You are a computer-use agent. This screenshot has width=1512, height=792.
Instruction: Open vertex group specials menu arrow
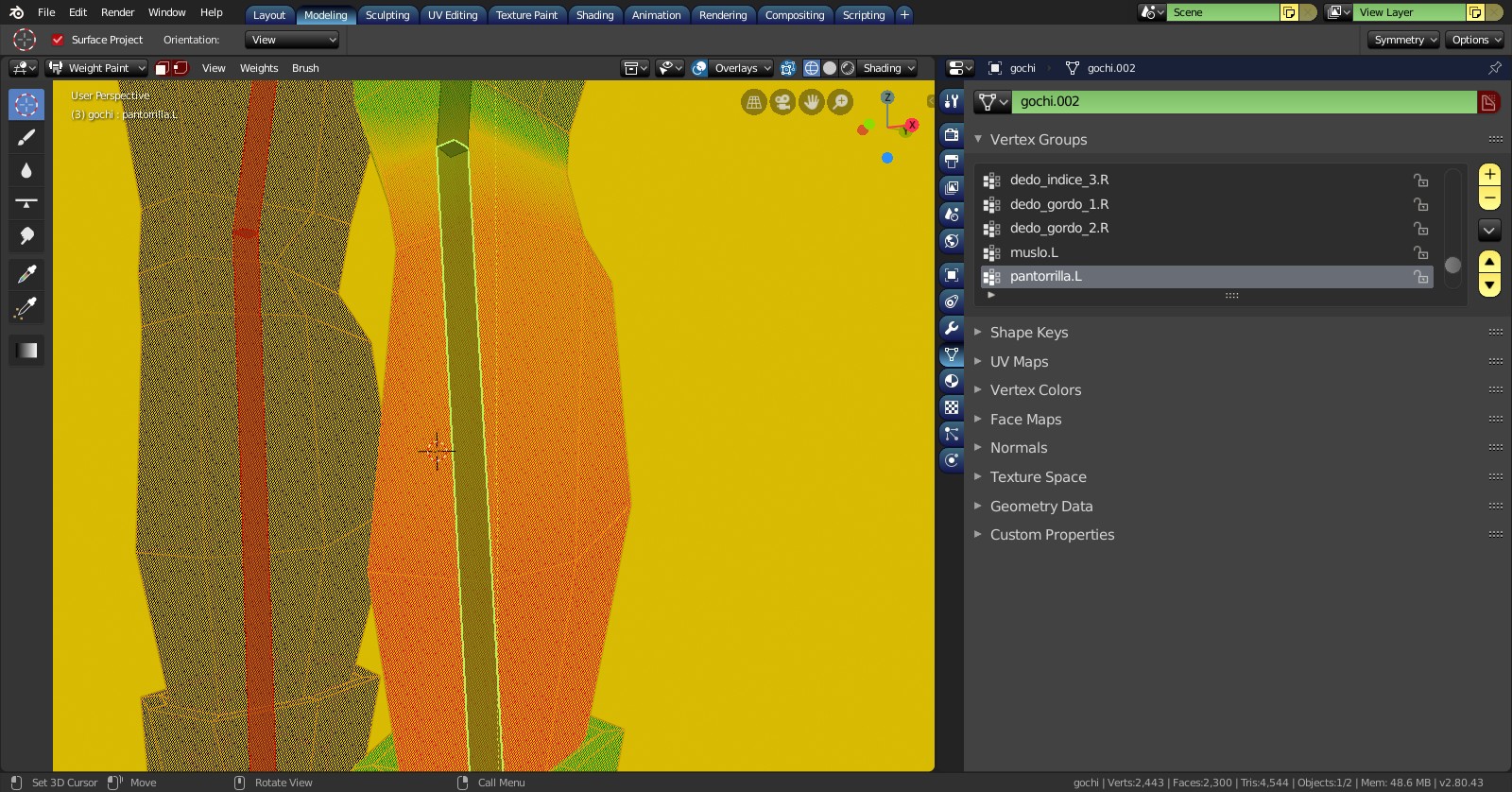1489,230
